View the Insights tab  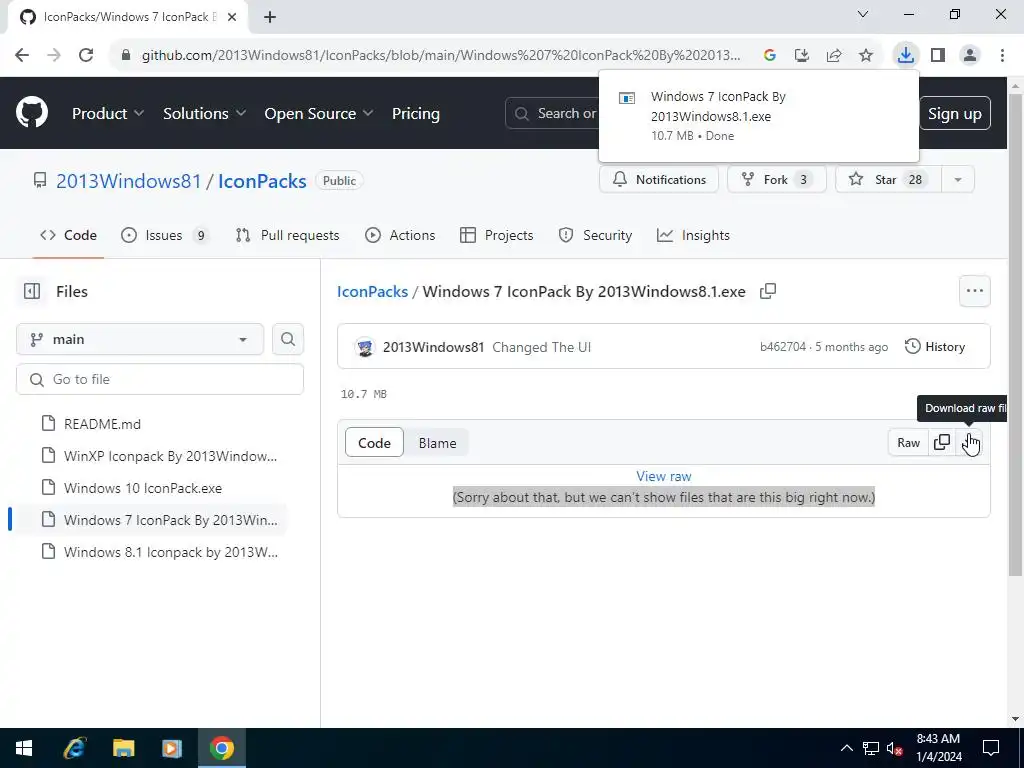[x=693, y=235]
